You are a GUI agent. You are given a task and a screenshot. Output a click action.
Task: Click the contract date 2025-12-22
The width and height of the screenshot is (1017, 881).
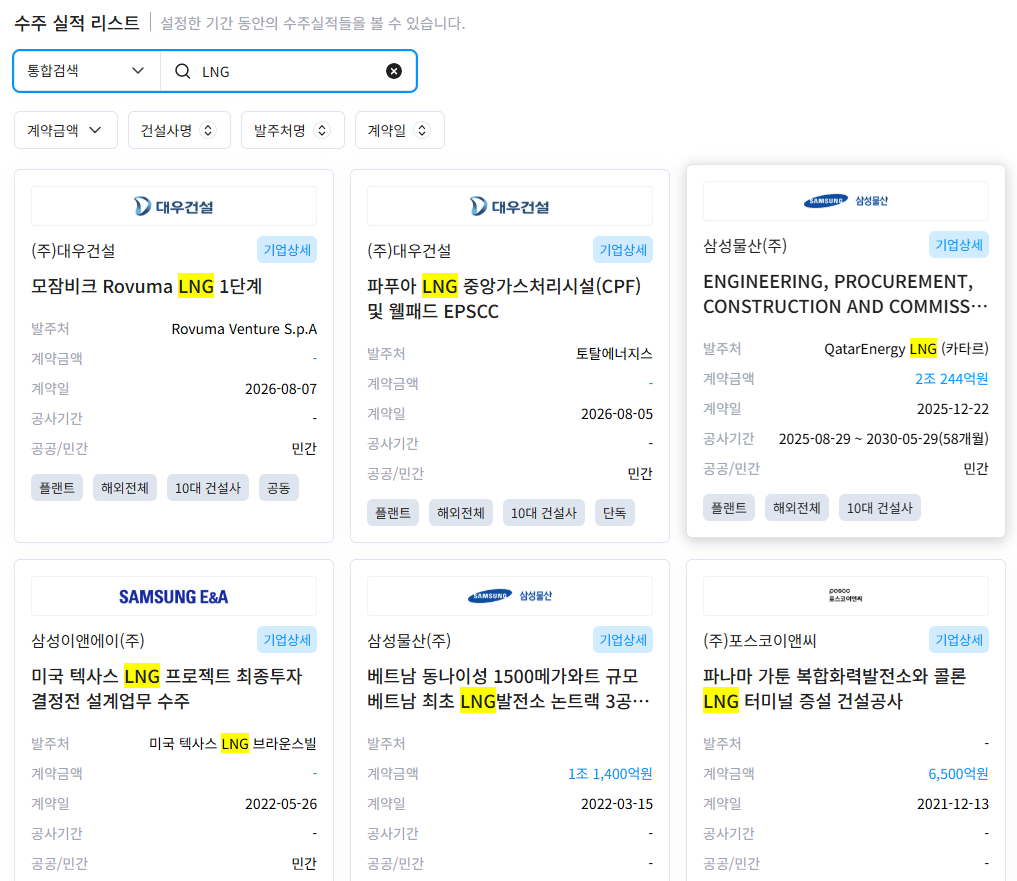click(953, 409)
